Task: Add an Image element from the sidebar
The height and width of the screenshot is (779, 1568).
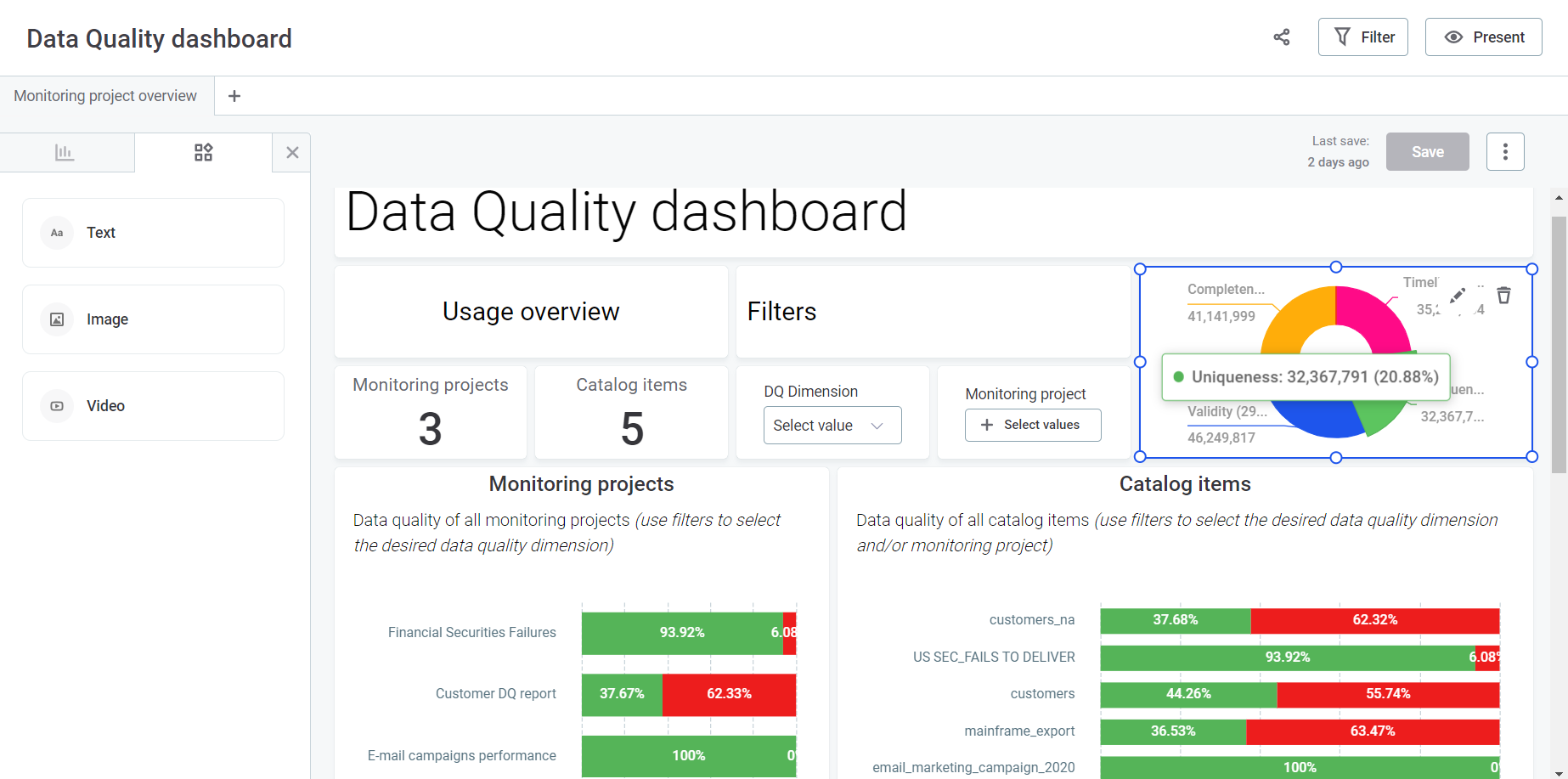Action: (x=153, y=319)
